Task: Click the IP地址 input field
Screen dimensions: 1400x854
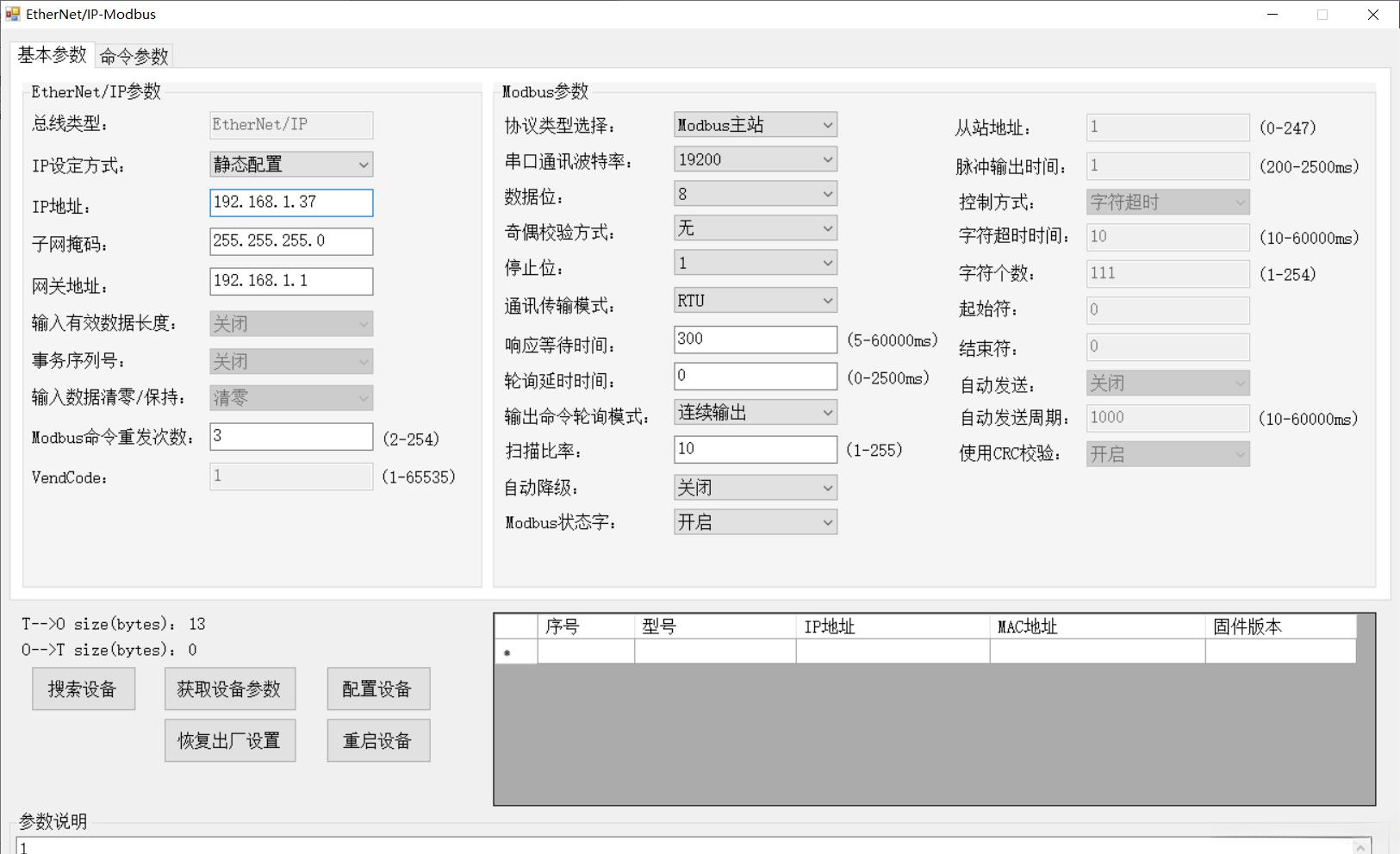Action: pyautogui.click(x=291, y=203)
